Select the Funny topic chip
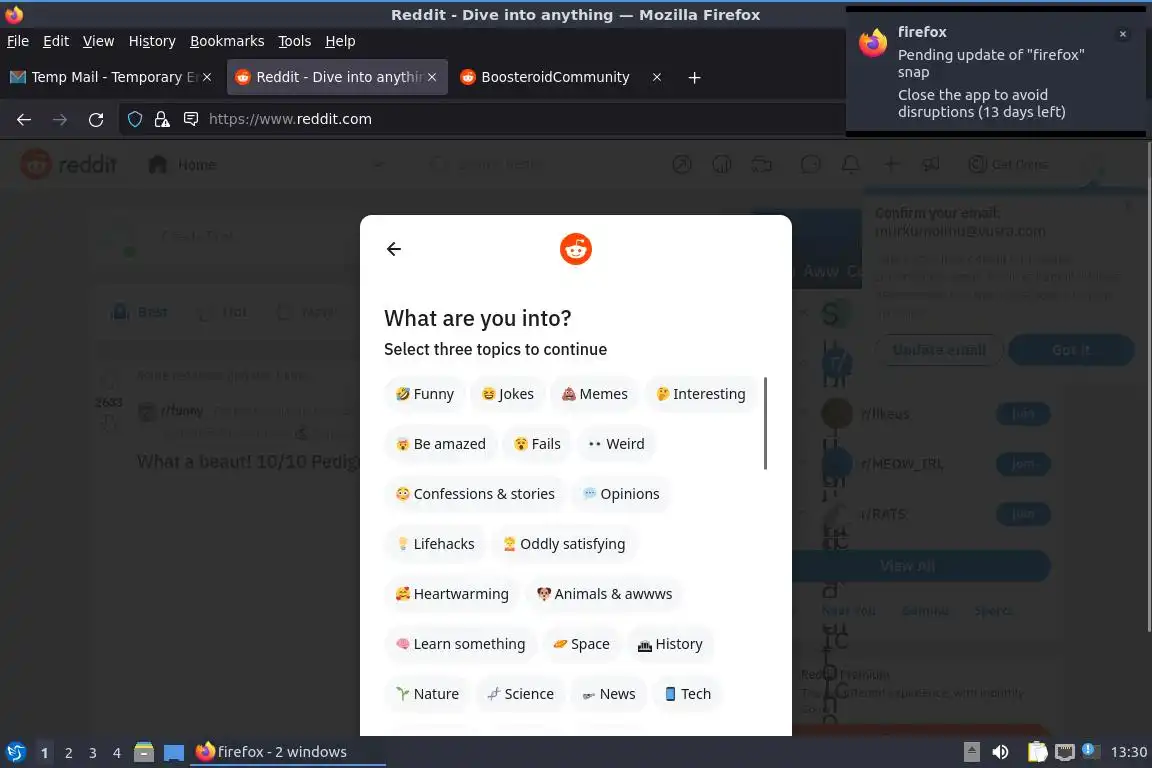Screen dimensions: 1152x768 (x=425, y=394)
